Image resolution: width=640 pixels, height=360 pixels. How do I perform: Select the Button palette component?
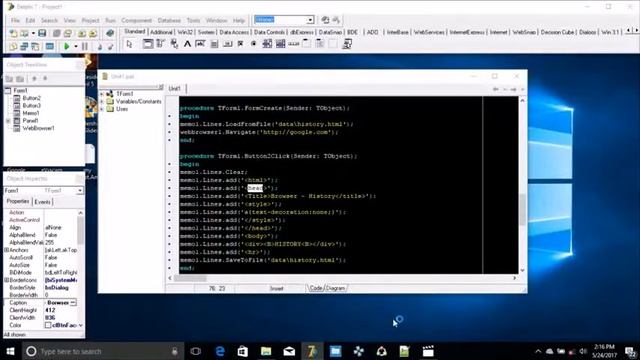tap(227, 44)
